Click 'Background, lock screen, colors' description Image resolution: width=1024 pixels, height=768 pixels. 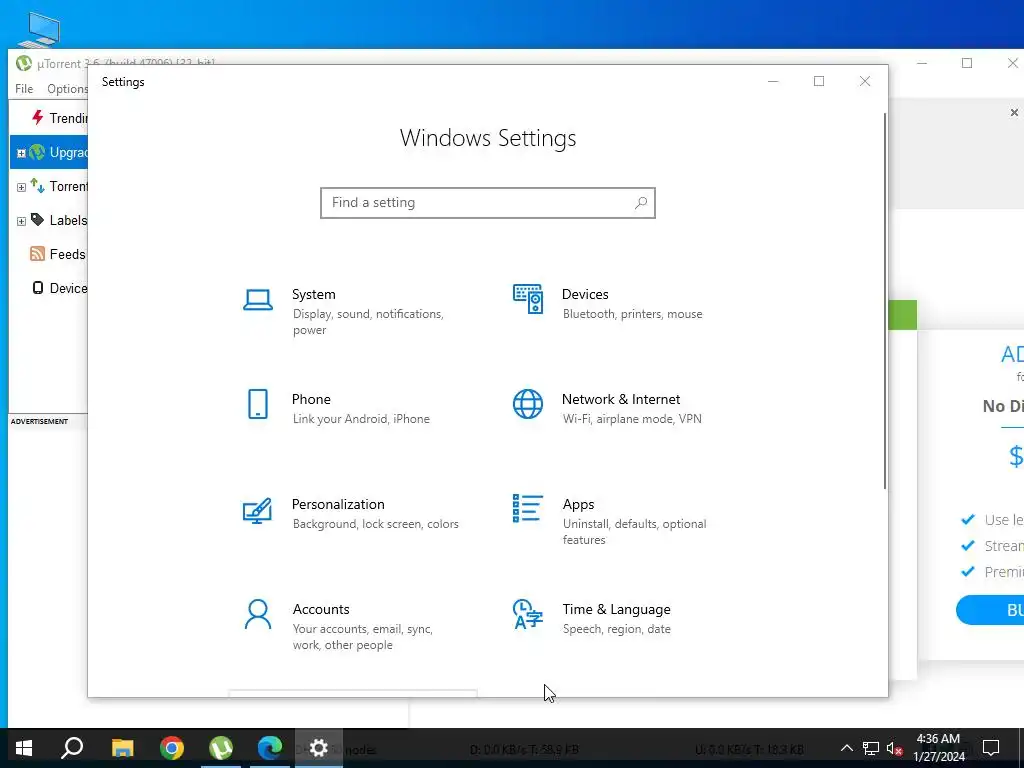(376, 524)
